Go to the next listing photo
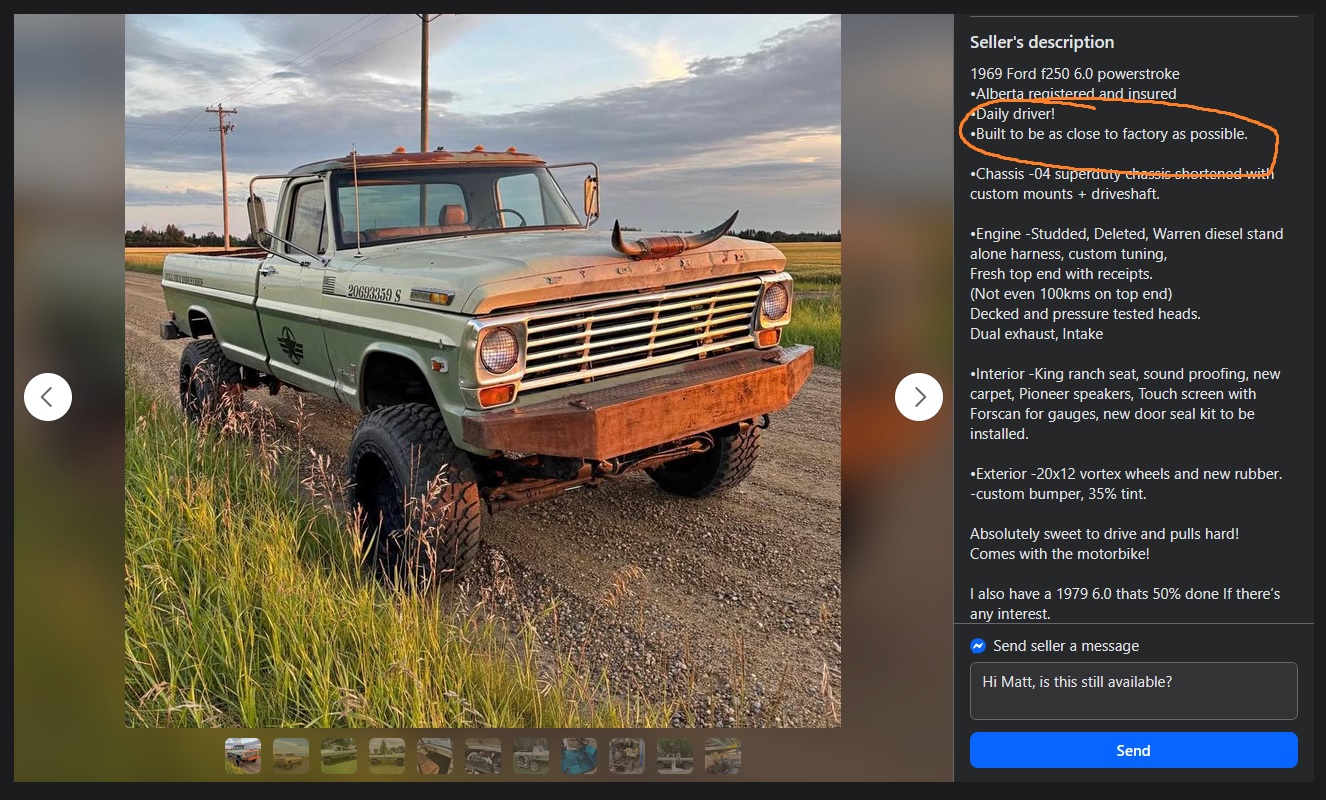 point(919,397)
